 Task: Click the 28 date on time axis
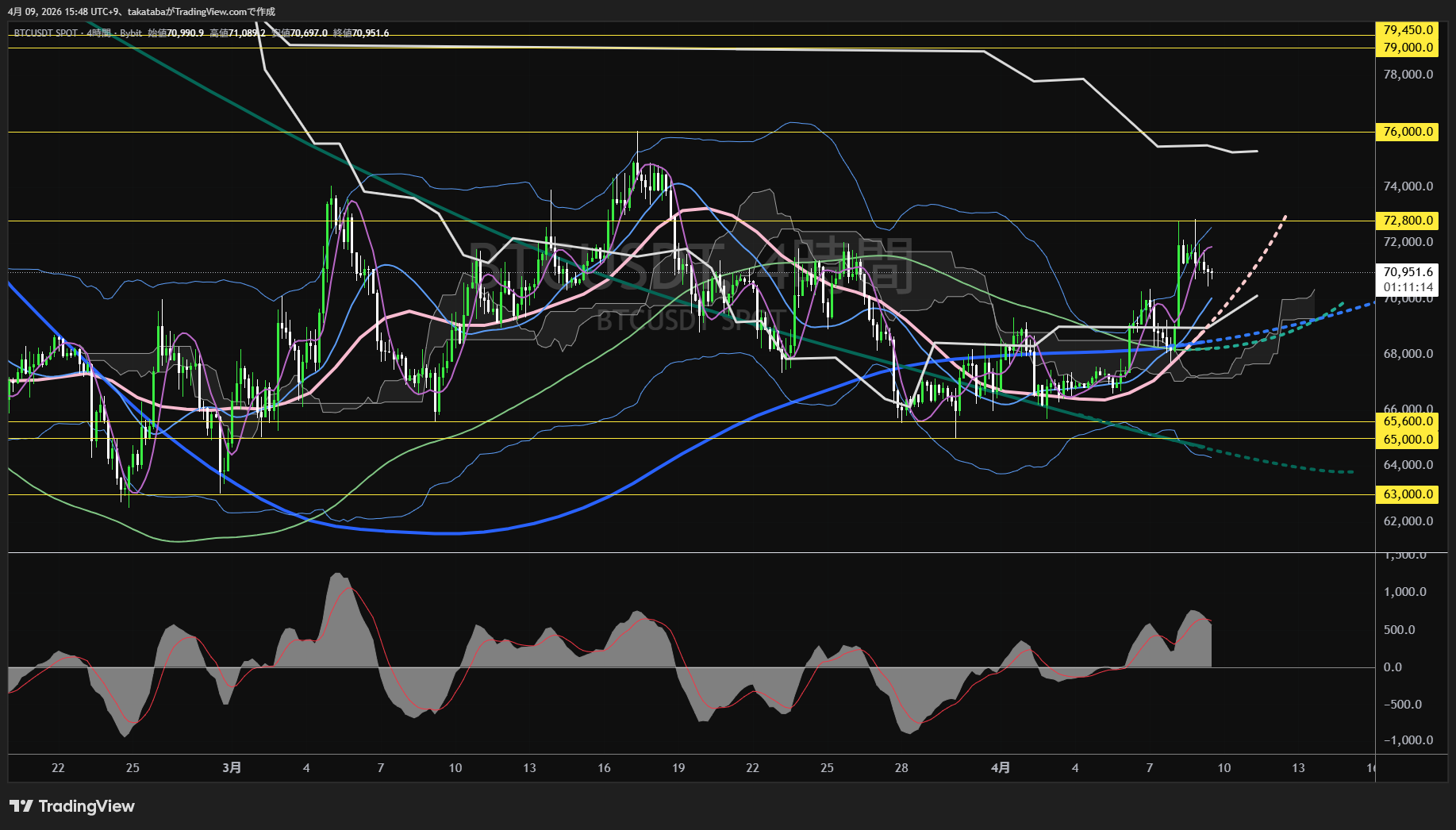tap(901, 767)
